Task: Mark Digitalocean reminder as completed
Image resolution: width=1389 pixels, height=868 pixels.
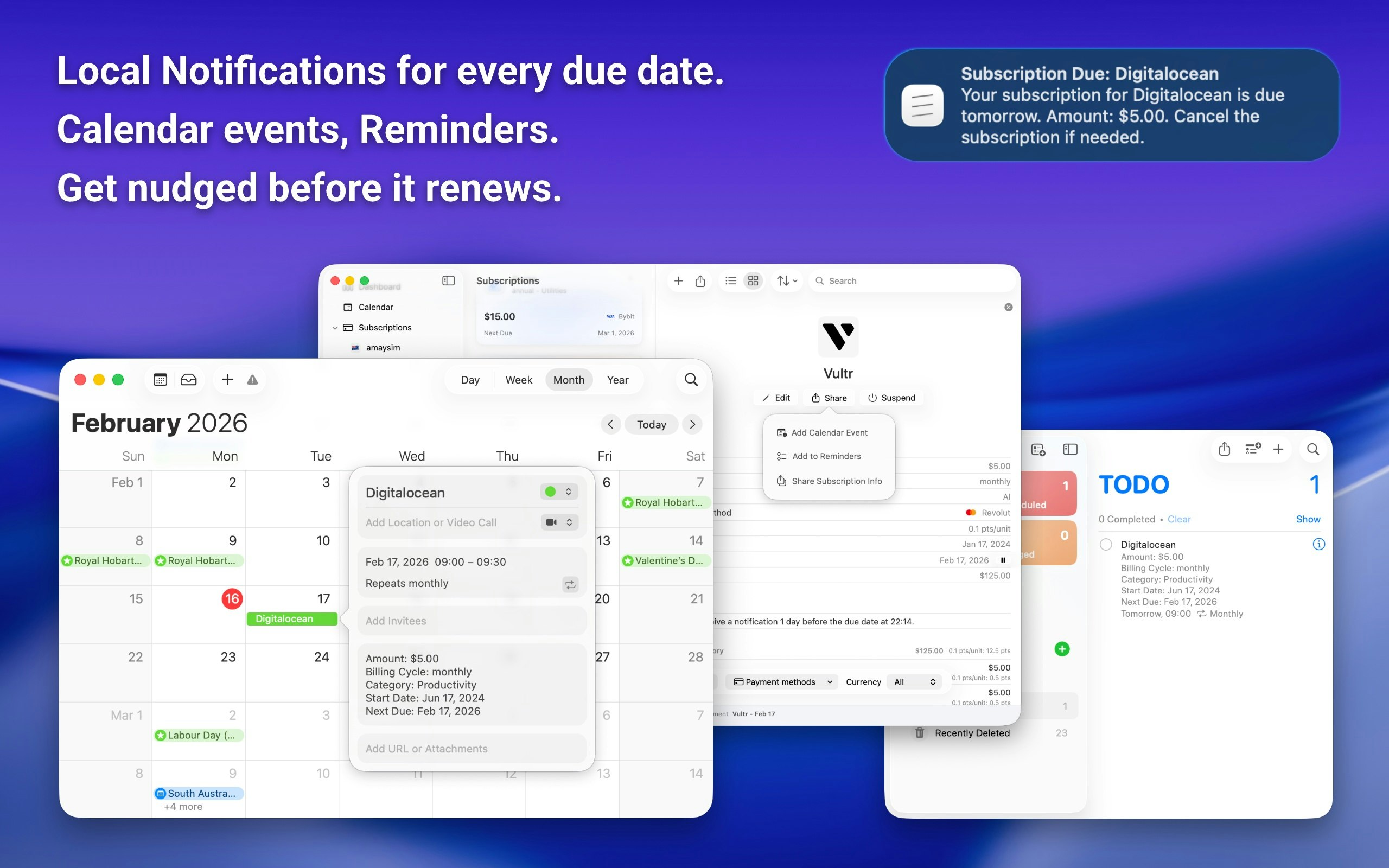Action: [x=1105, y=545]
